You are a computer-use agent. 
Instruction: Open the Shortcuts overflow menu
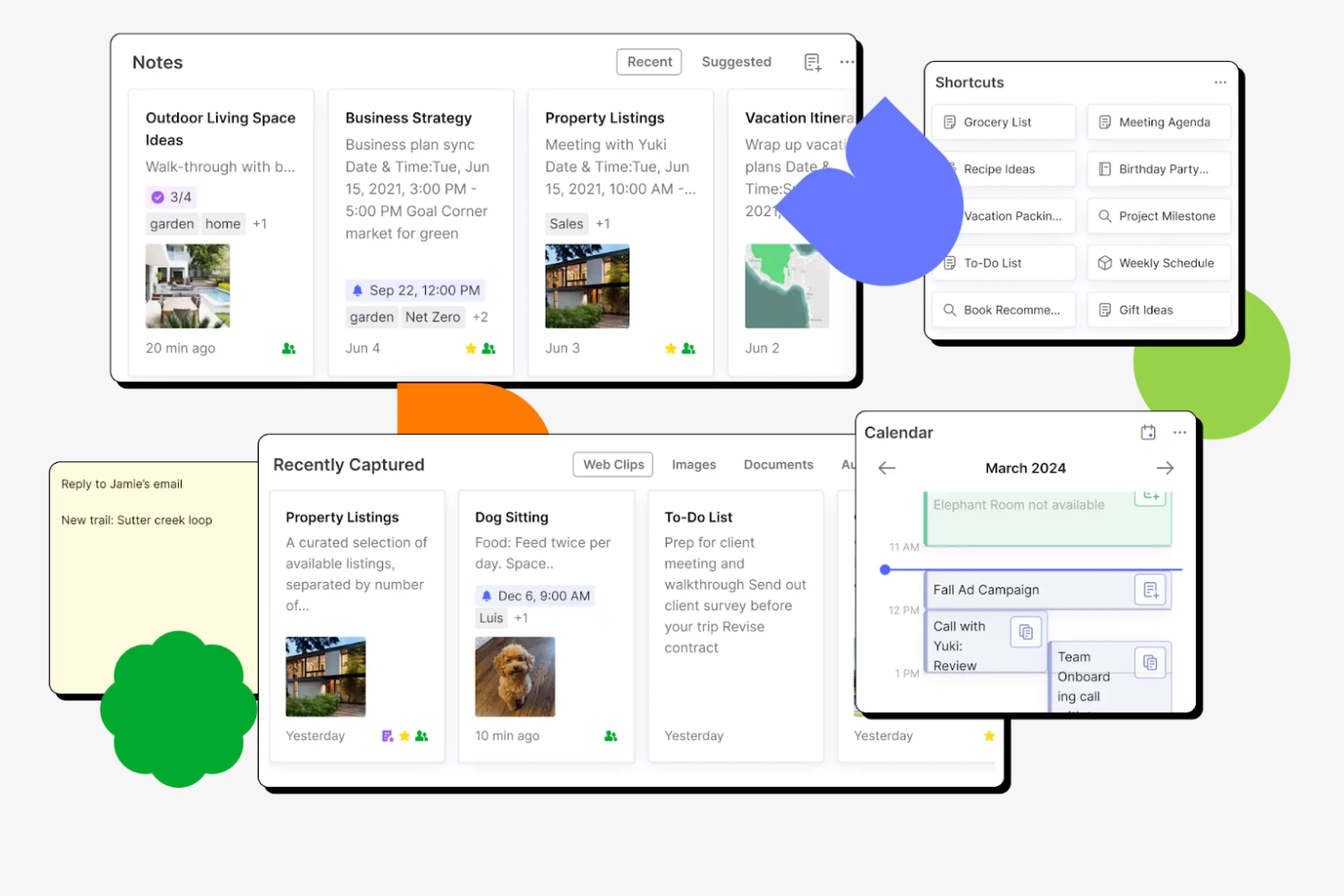pos(1220,82)
